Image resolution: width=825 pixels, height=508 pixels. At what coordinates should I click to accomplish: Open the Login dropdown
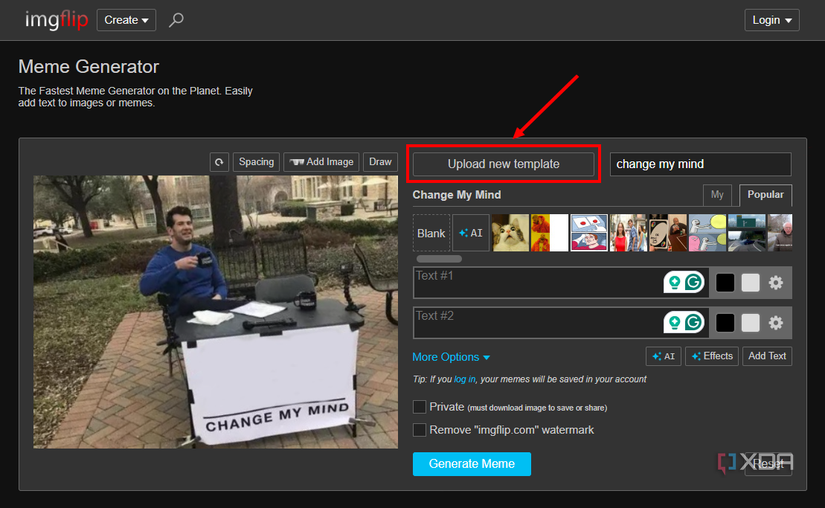772,20
